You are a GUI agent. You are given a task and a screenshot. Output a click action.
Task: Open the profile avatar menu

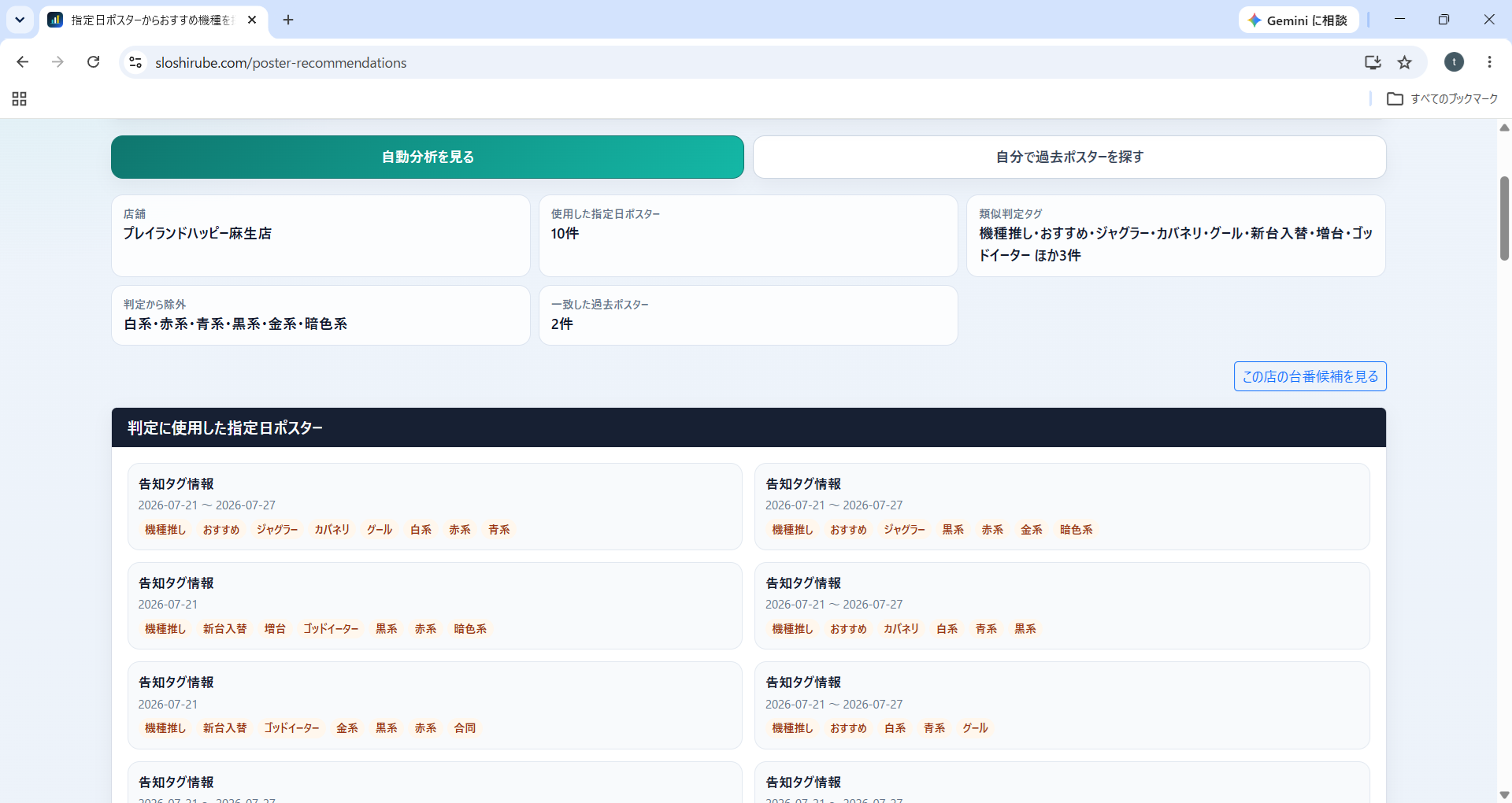1454,62
